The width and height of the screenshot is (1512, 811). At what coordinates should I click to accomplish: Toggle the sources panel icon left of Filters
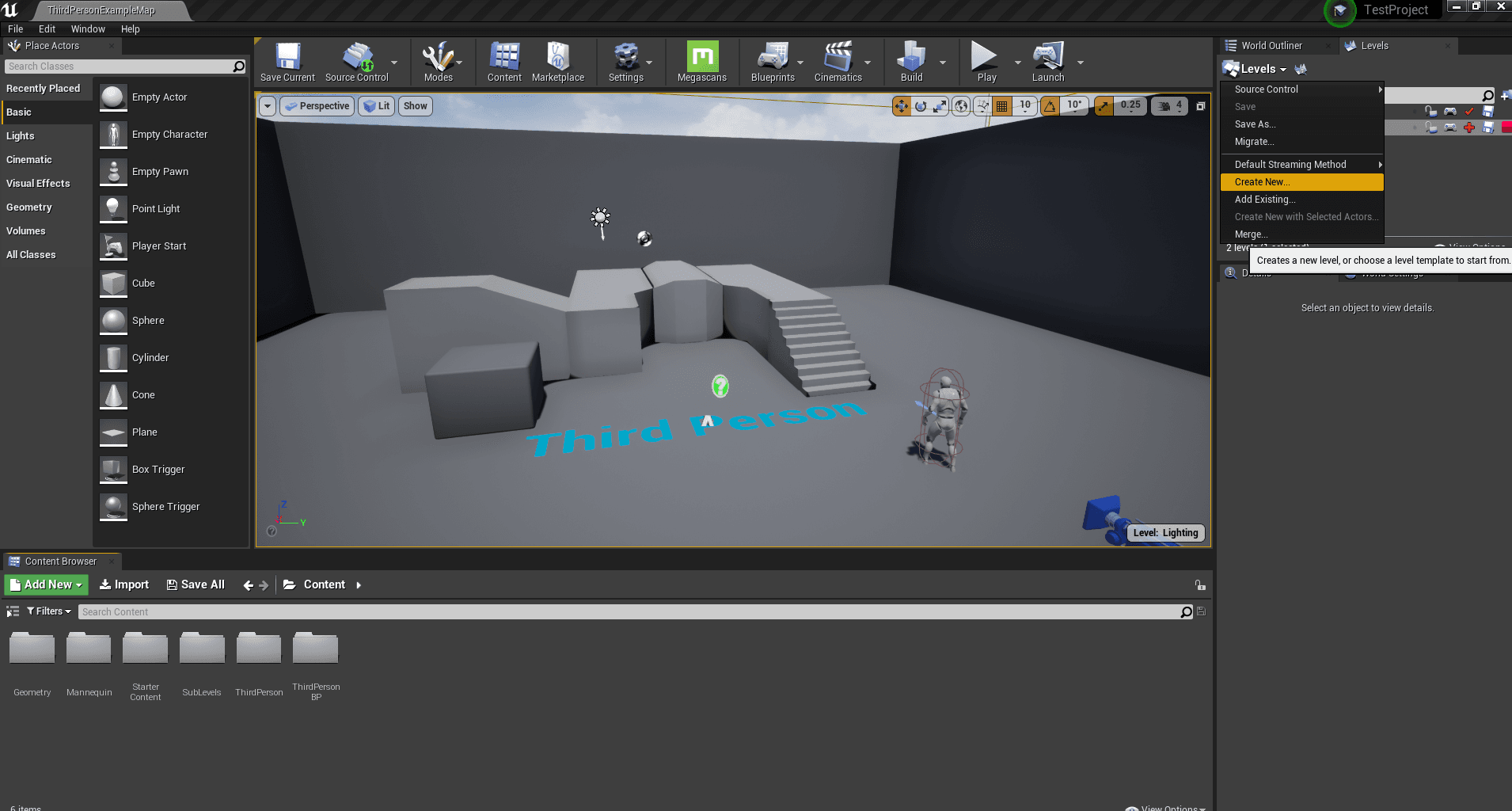point(13,611)
